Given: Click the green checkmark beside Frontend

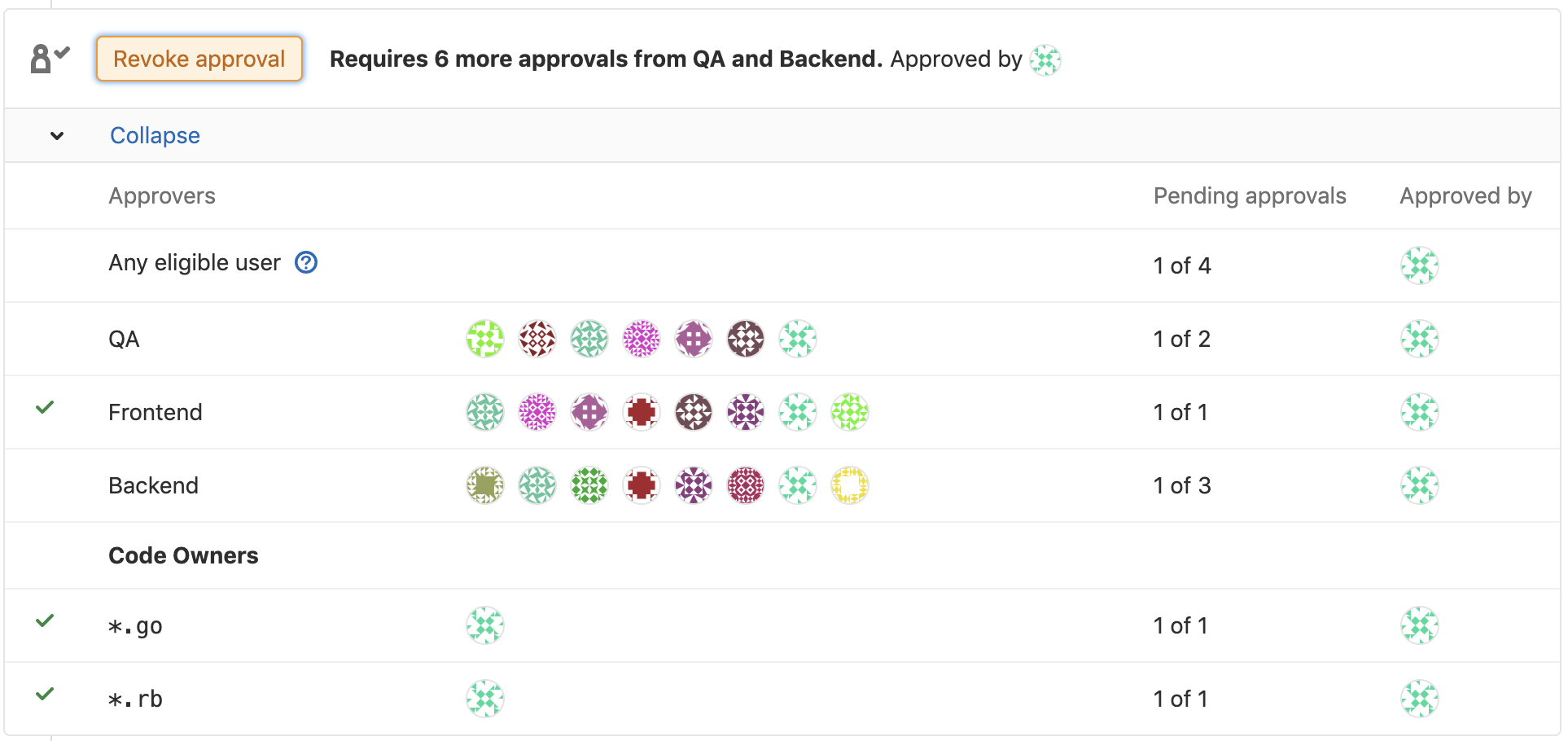Looking at the screenshot, I should (45, 407).
